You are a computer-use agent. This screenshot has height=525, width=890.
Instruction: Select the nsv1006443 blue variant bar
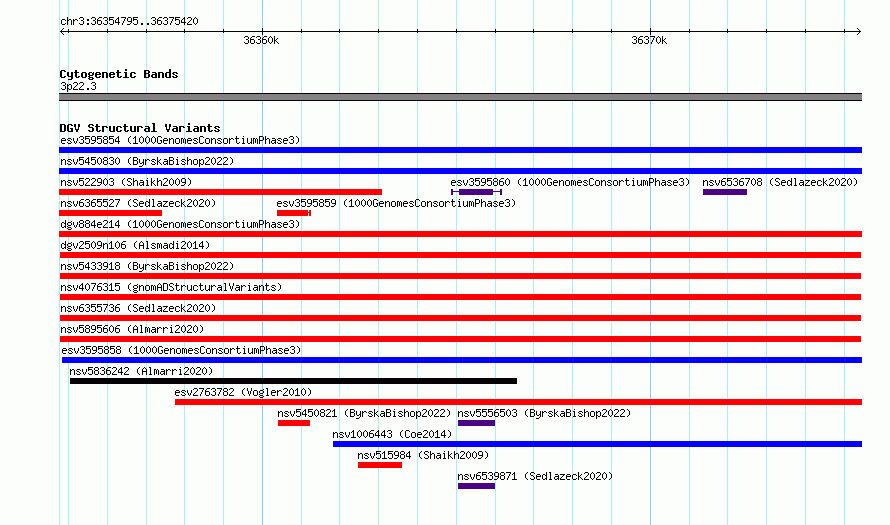597,444
